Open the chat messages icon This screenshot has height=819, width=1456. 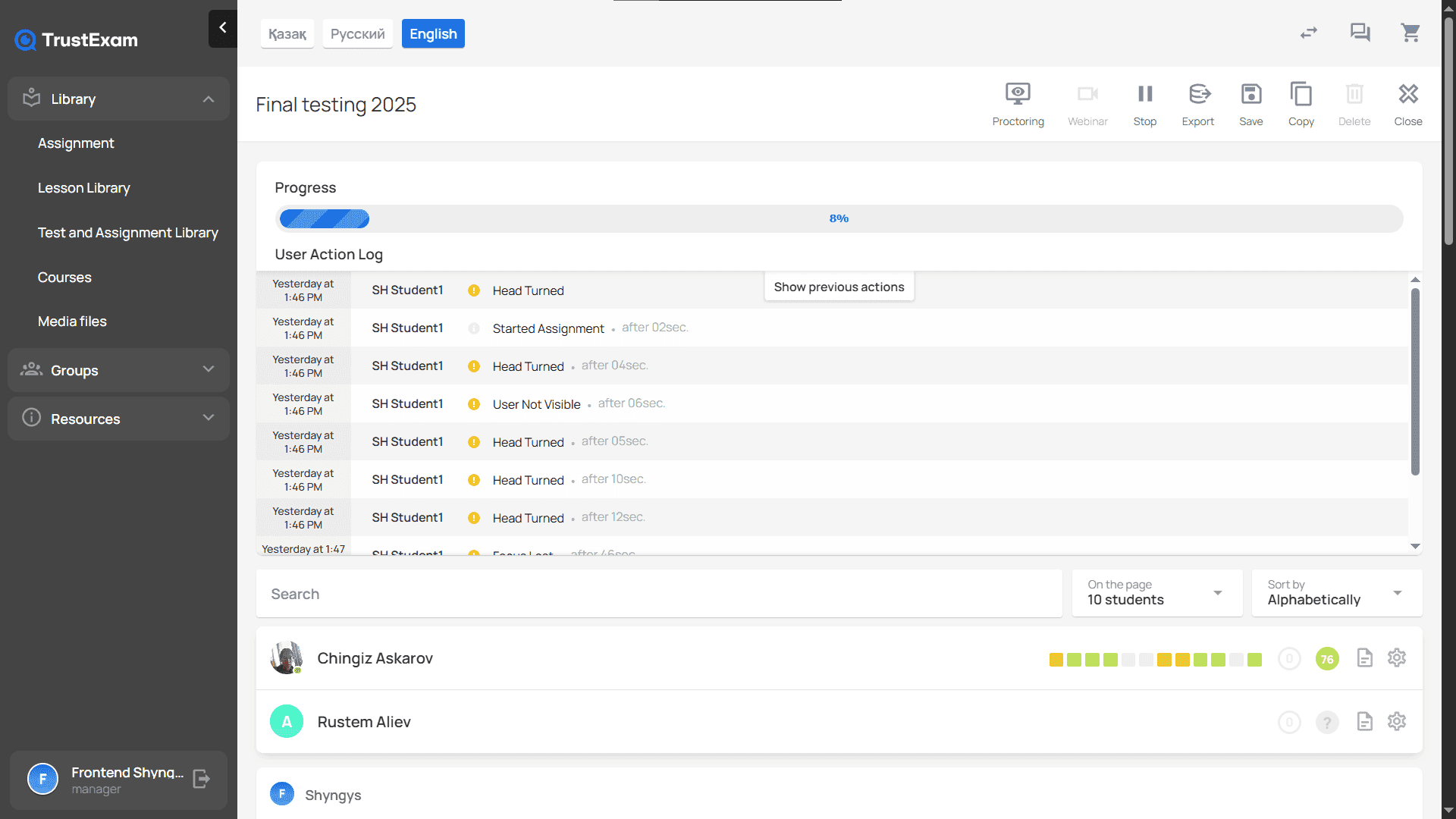(x=1360, y=33)
